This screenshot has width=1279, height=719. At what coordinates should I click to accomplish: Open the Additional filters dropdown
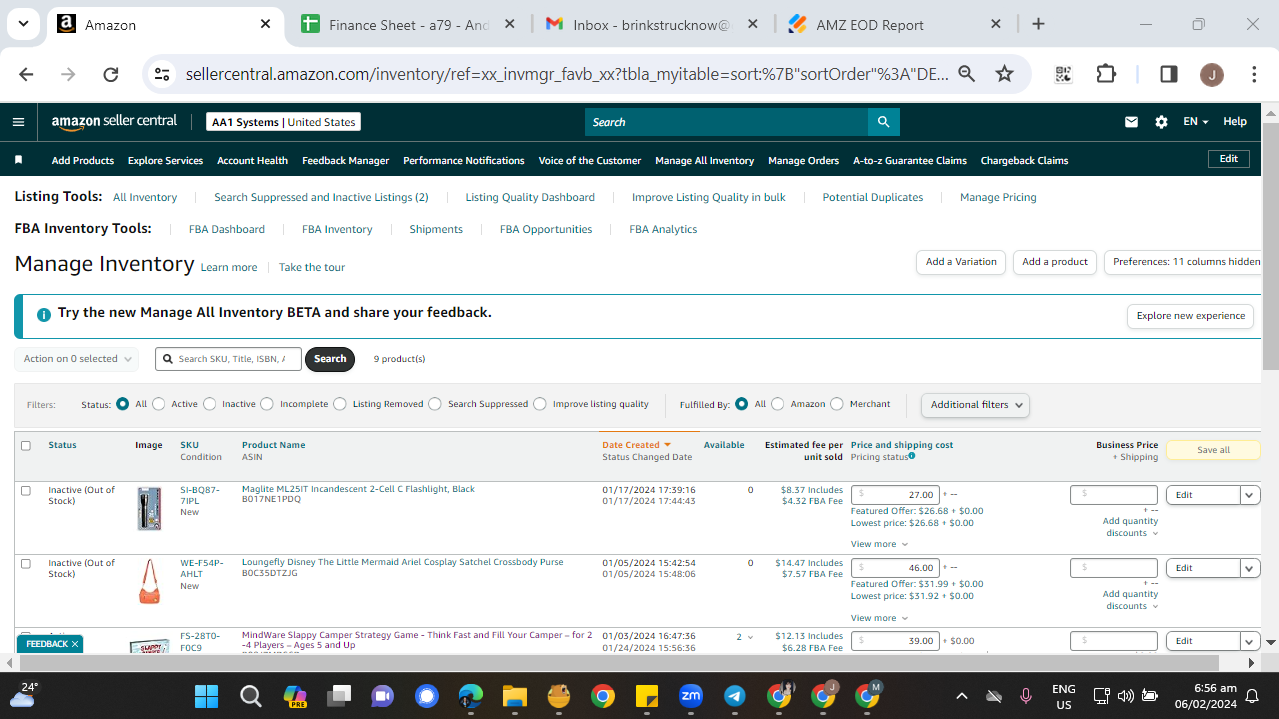point(975,405)
